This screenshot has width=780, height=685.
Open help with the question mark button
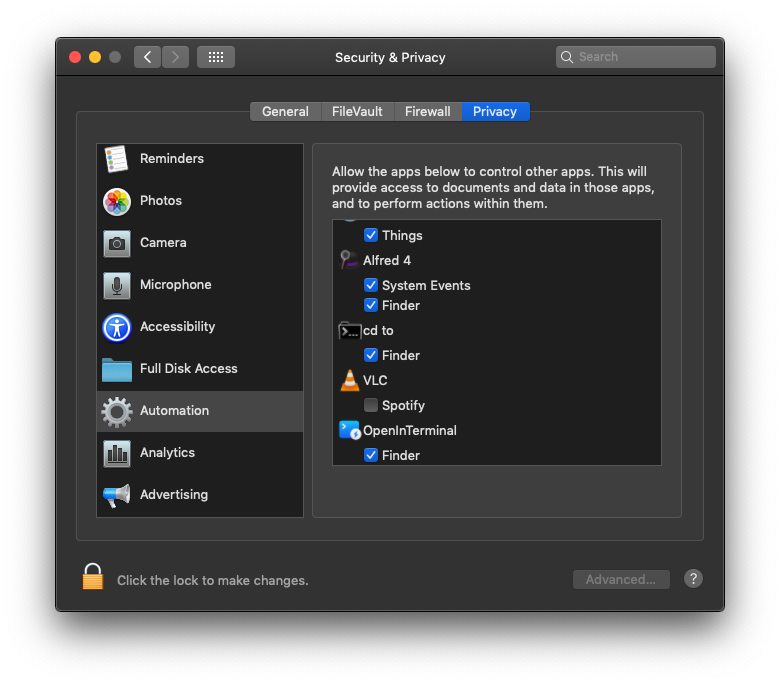point(693,579)
